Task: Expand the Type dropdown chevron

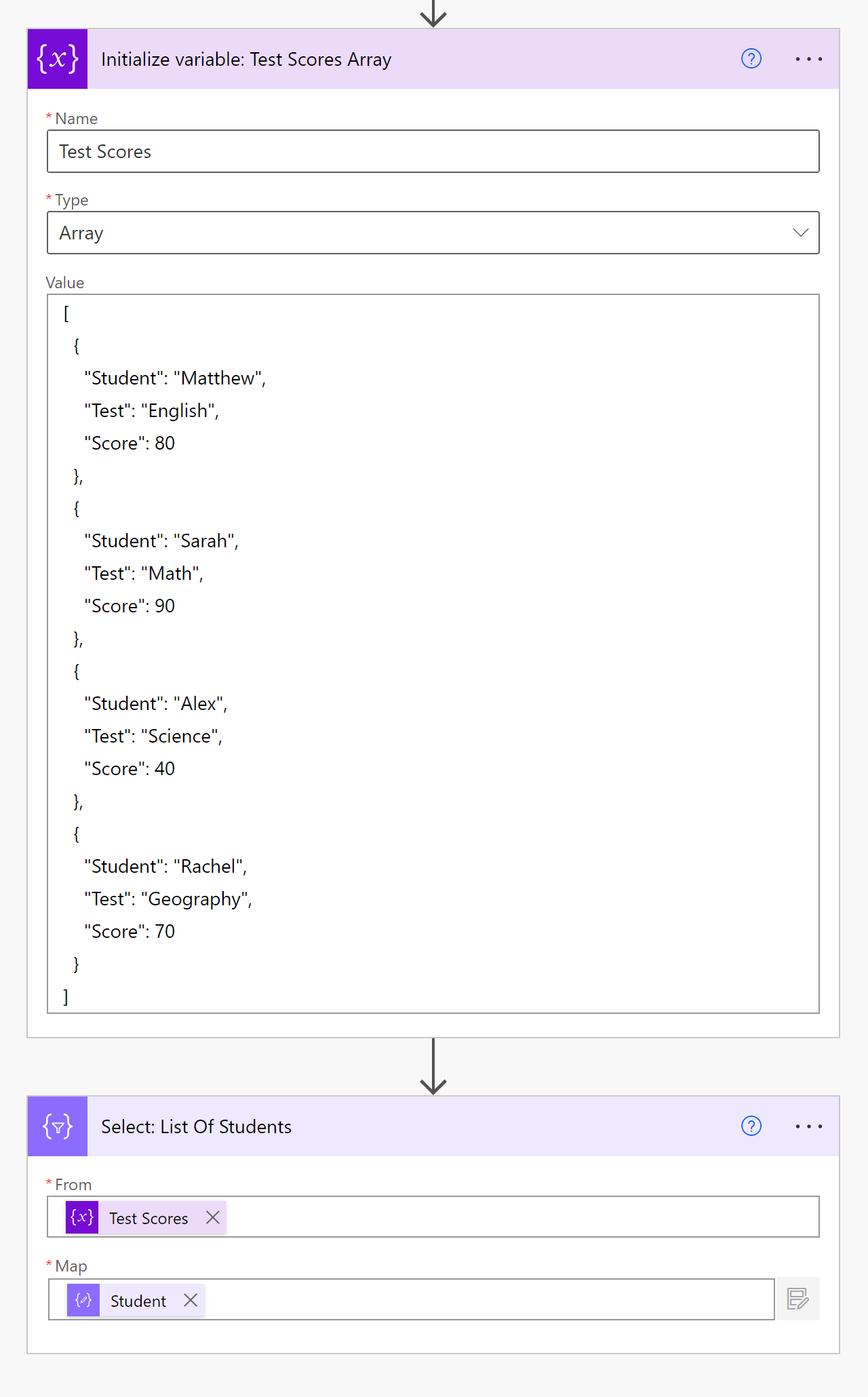Action: coord(801,233)
